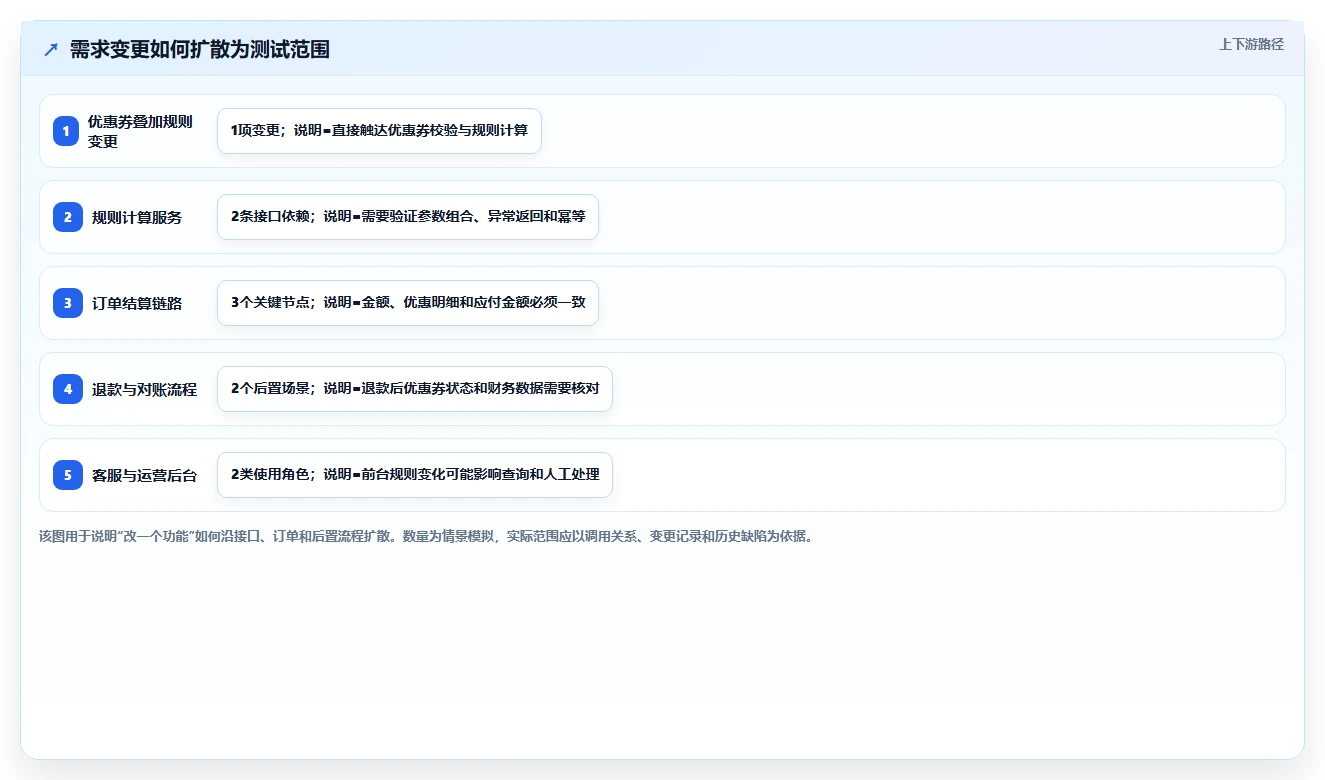Click the 上下游路径 label in the header
Viewport: 1325px width, 780px height.
pos(1251,44)
